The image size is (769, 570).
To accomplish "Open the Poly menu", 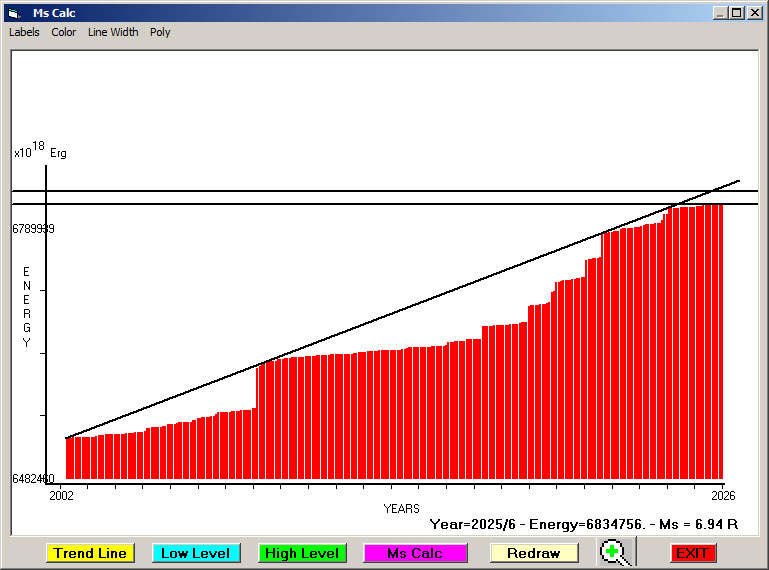I will point(160,32).
